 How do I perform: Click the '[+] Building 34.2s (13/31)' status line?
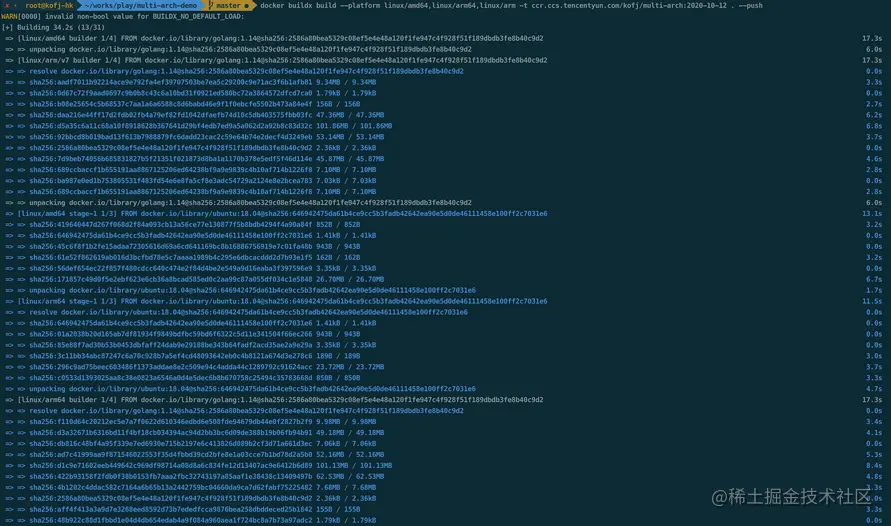coord(53,27)
